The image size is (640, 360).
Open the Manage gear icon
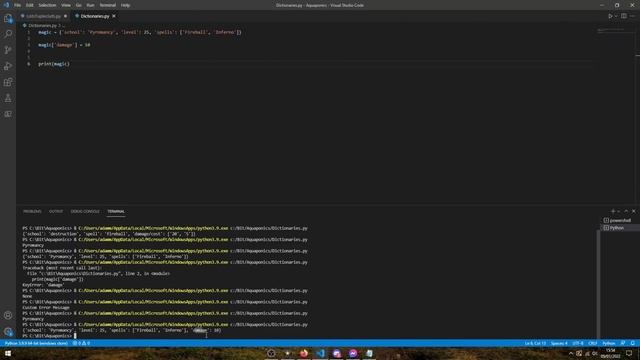8,331
